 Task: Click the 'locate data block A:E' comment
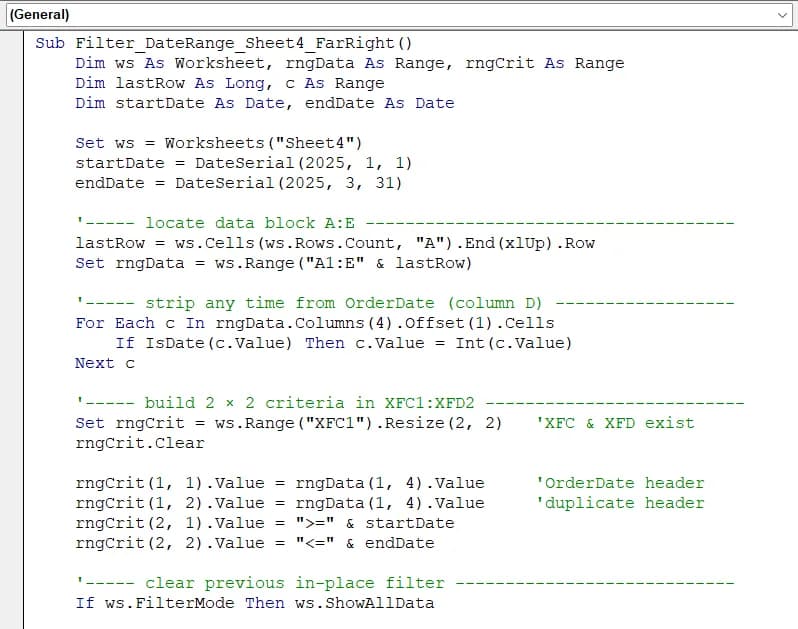(405, 223)
